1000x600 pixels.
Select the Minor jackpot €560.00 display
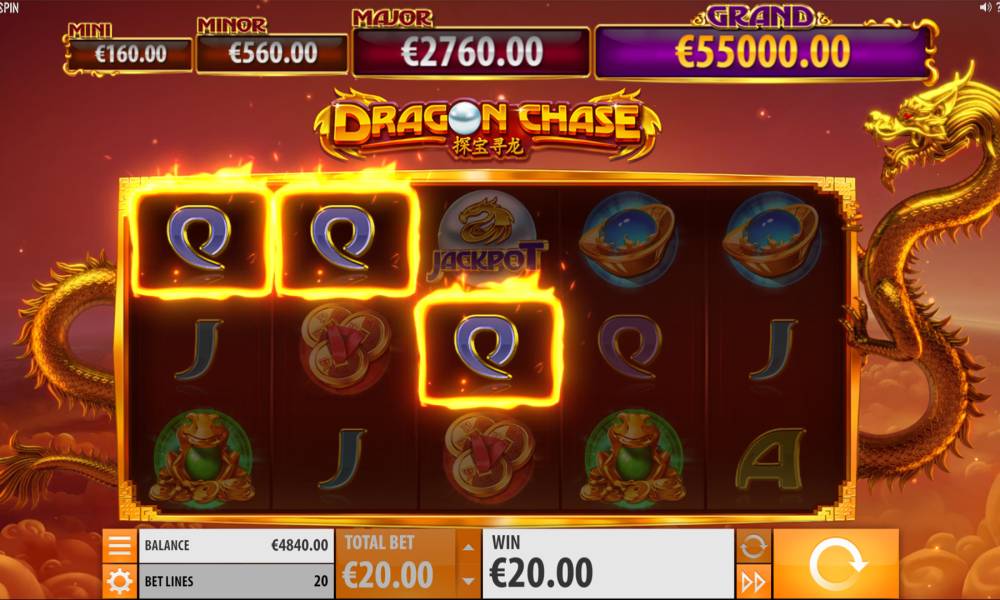point(272,54)
